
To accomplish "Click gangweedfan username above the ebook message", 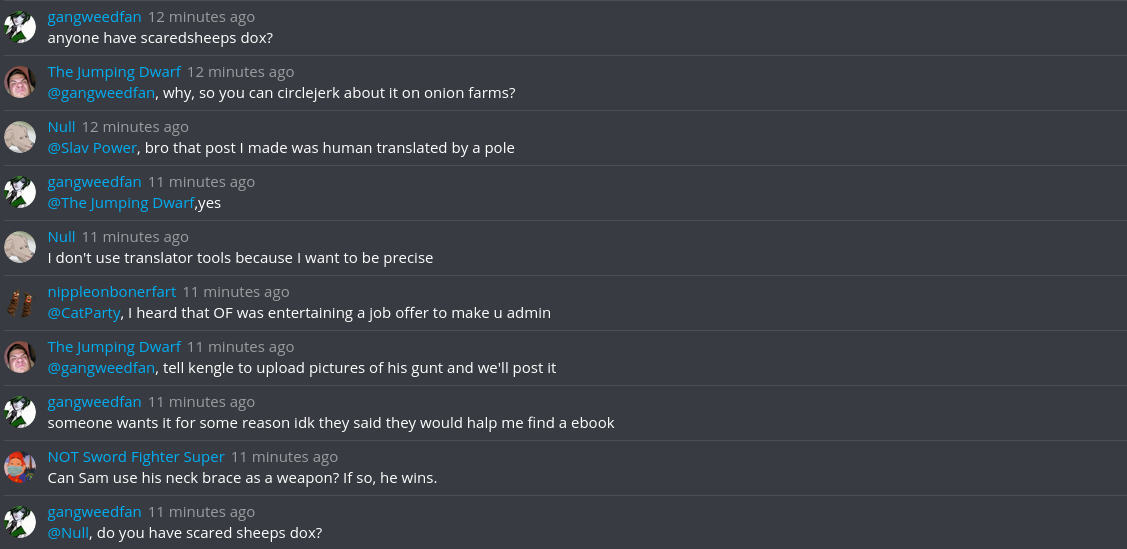I will (x=94, y=402).
